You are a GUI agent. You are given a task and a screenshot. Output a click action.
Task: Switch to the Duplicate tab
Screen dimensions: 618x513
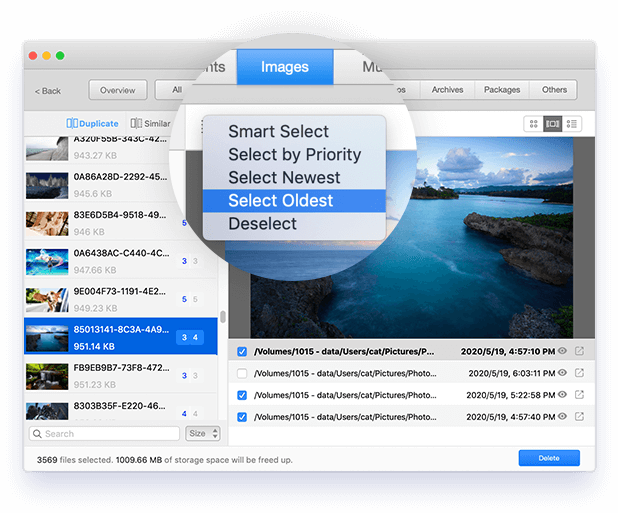(x=92, y=124)
